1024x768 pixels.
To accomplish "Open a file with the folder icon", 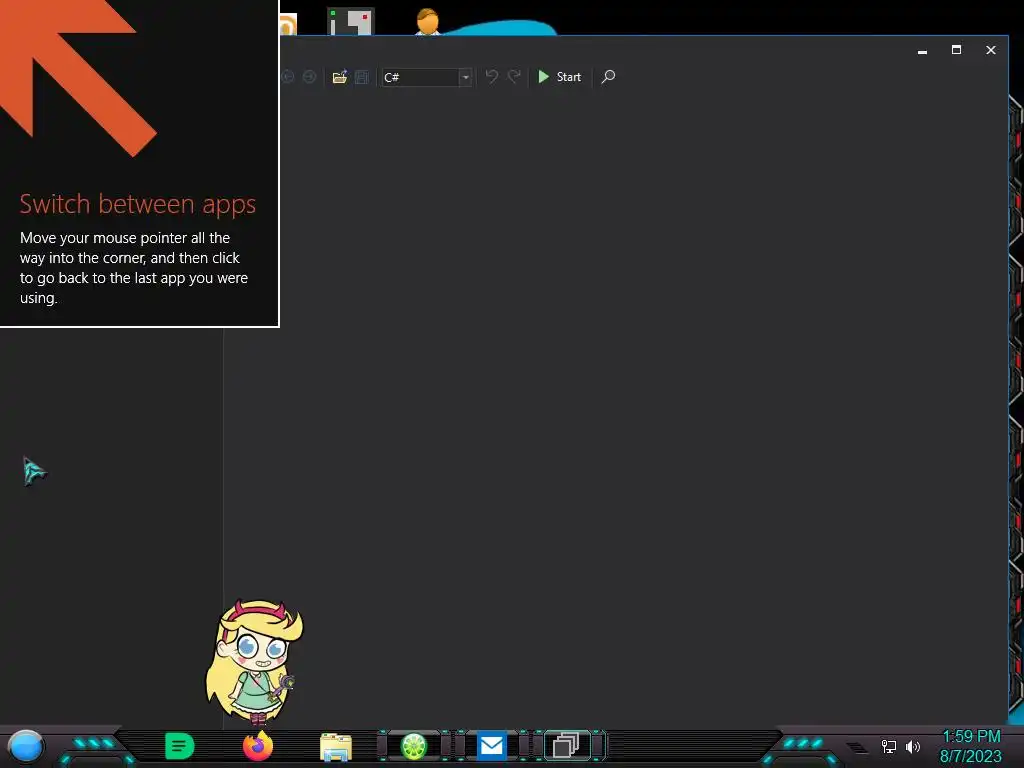I will coord(340,77).
